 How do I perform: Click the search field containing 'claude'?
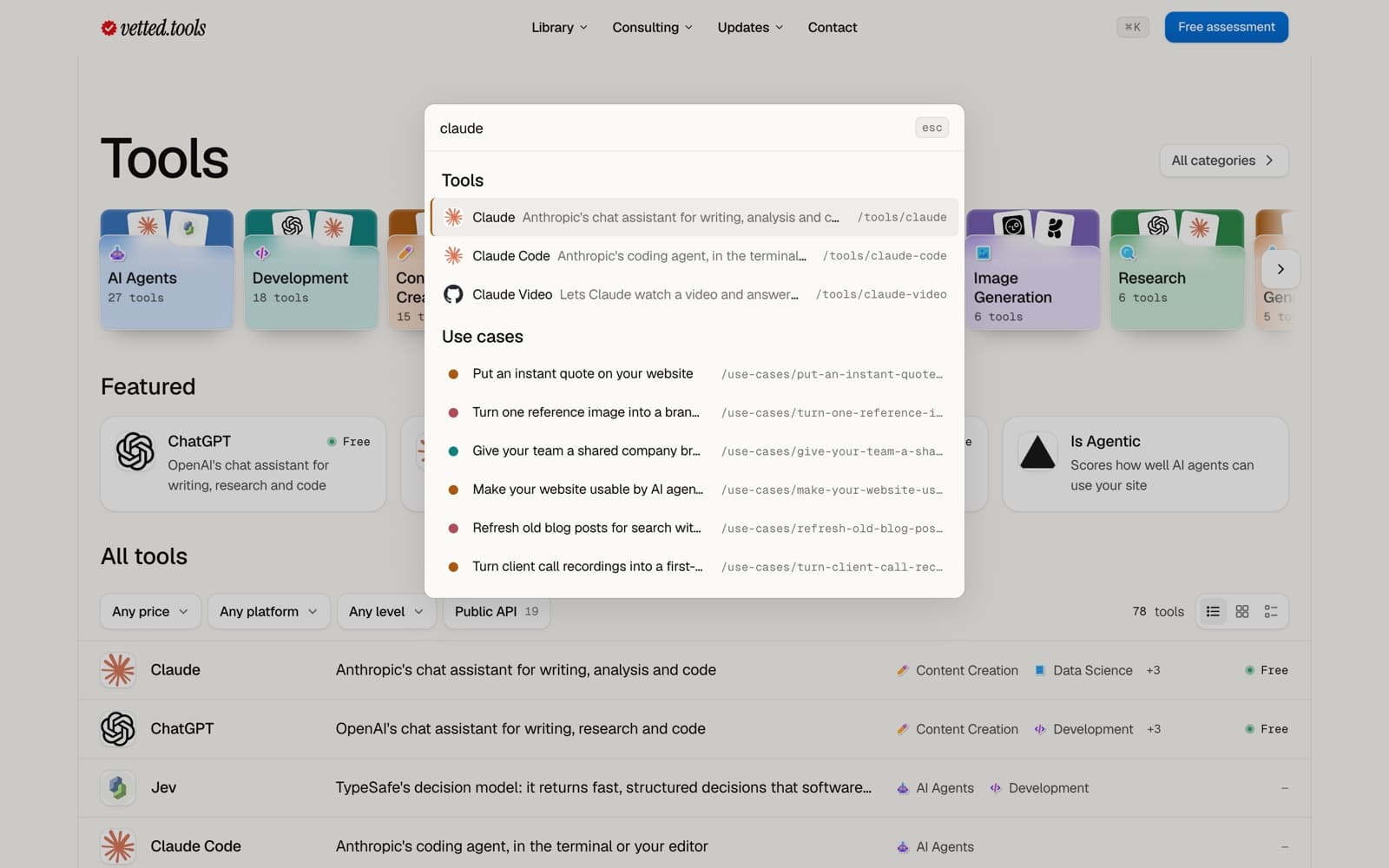(x=673, y=128)
